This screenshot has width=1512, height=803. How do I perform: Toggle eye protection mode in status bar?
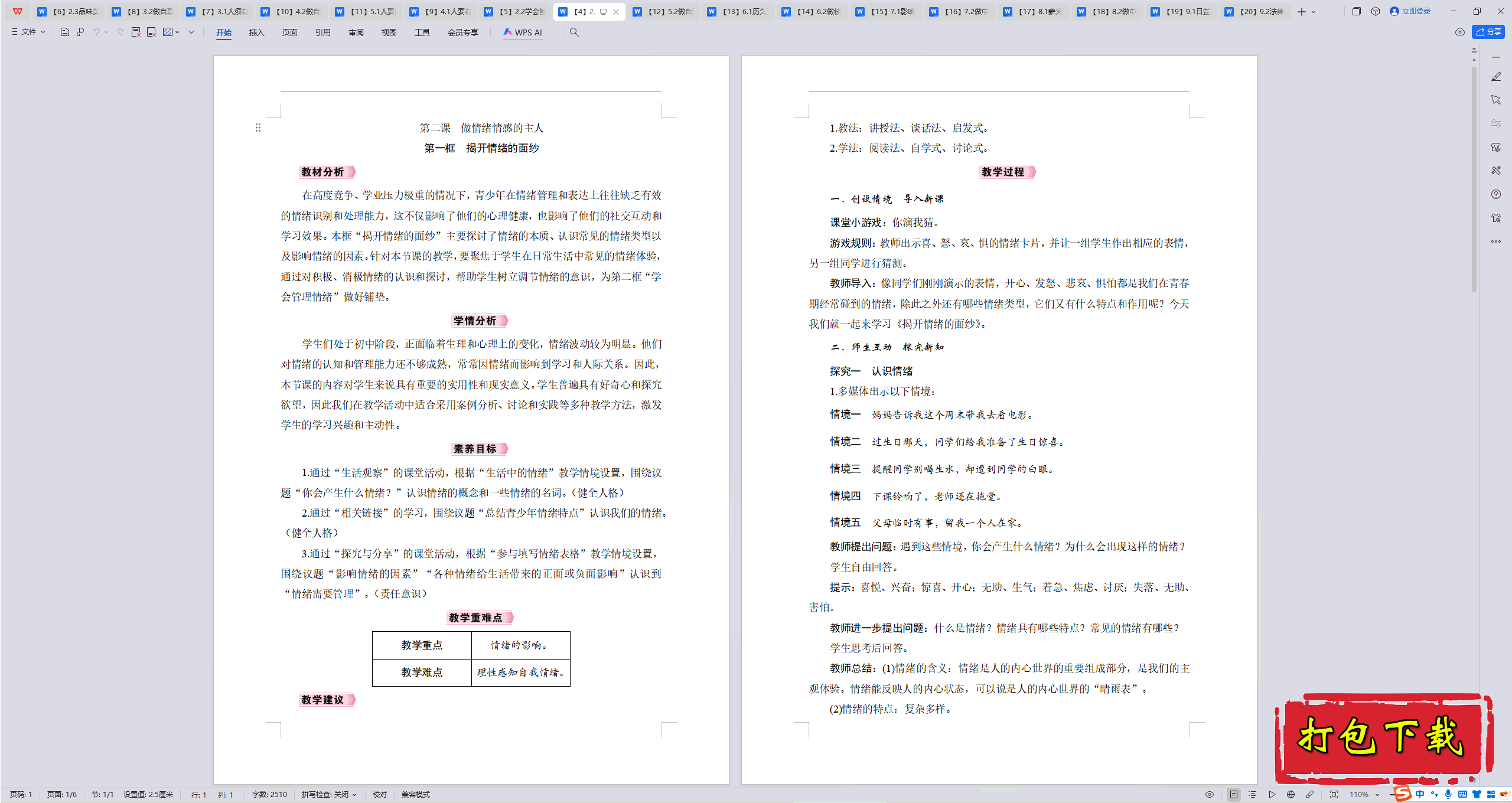pyautogui.click(x=1210, y=795)
